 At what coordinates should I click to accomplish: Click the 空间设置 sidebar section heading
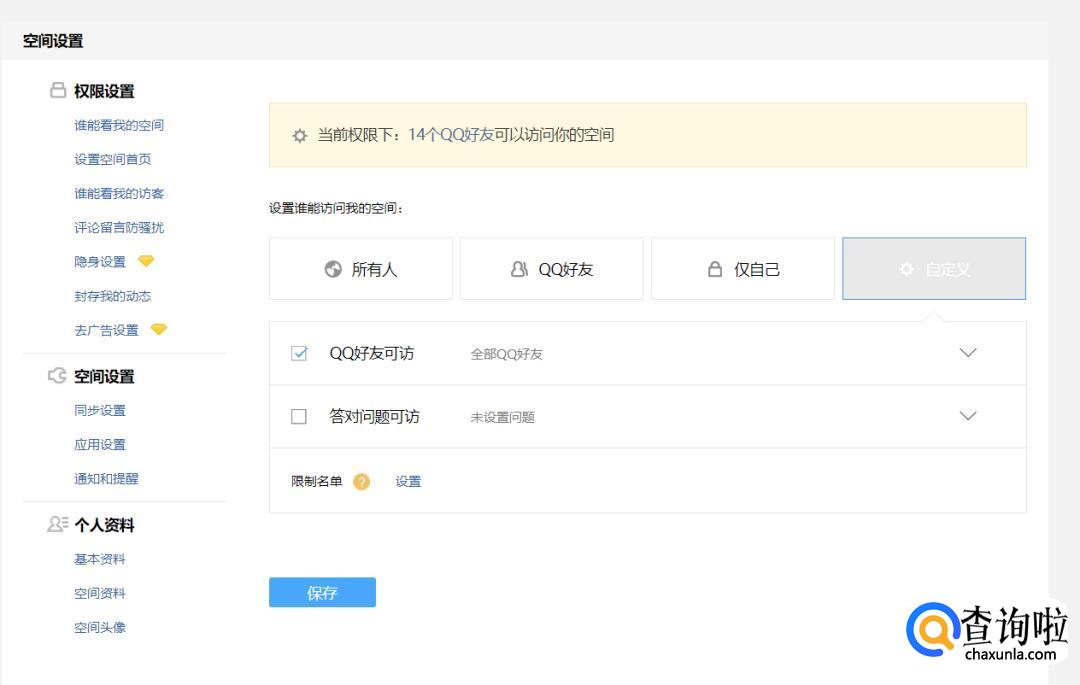tap(104, 376)
